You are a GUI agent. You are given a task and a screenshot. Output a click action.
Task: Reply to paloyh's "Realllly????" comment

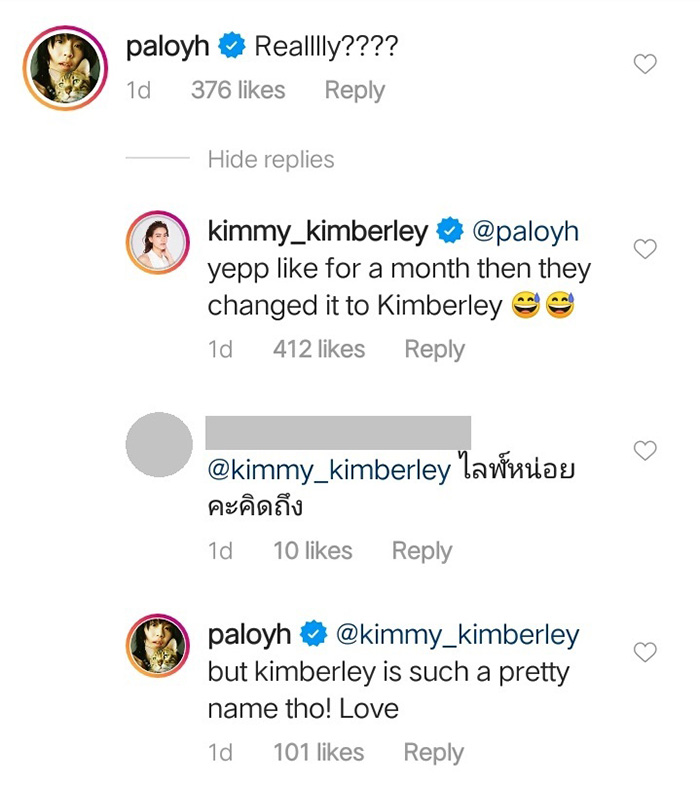354,90
